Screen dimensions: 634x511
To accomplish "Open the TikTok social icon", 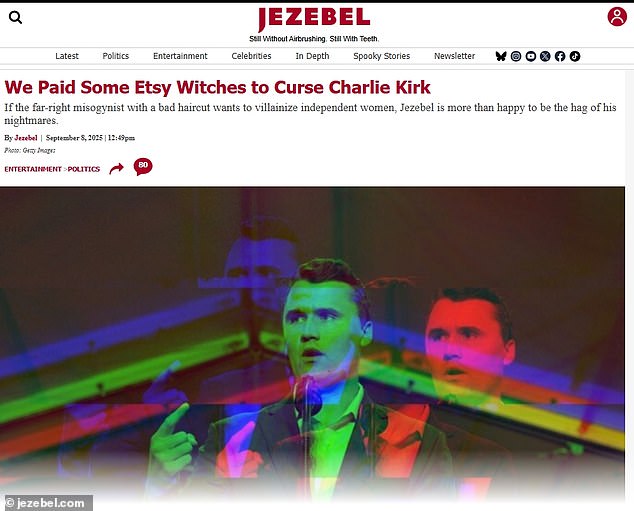I will (575, 56).
